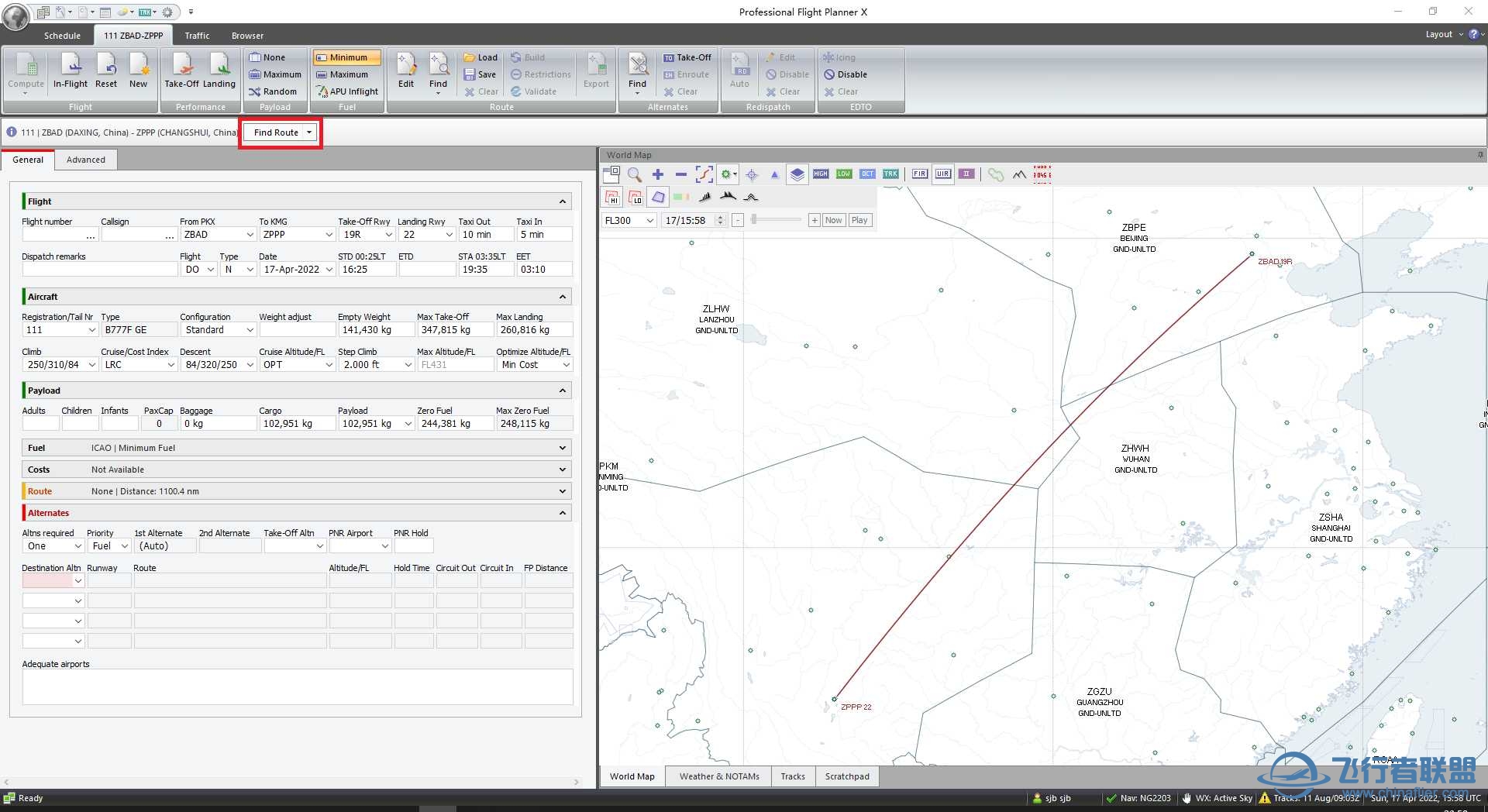Screen dimensions: 1488x812
Task: Click the Adequate airports text box
Action: 298,687
